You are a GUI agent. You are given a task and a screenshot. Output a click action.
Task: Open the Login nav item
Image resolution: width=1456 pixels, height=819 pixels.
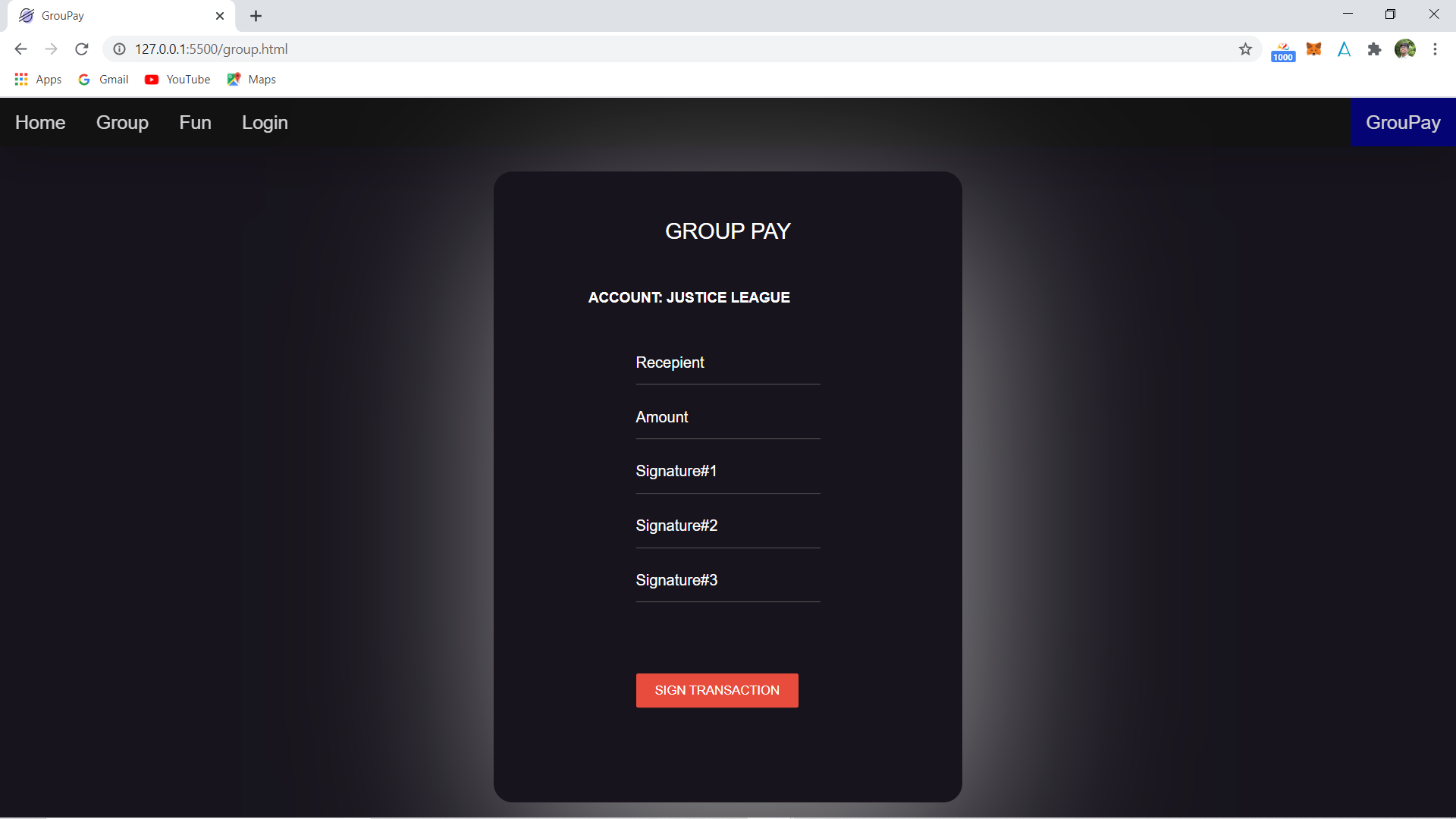[265, 123]
